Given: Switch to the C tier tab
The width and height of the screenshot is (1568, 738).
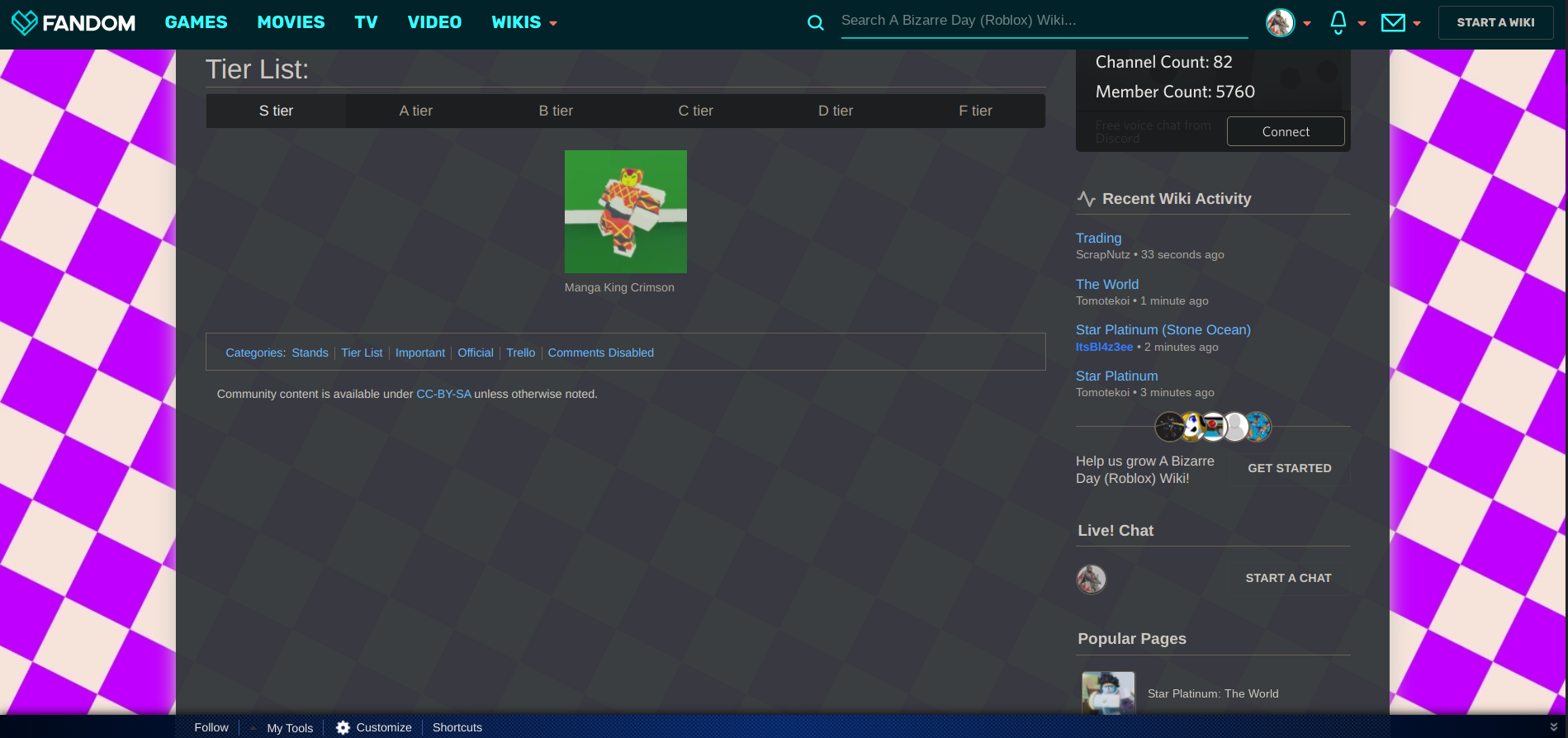Looking at the screenshot, I should pos(695,111).
